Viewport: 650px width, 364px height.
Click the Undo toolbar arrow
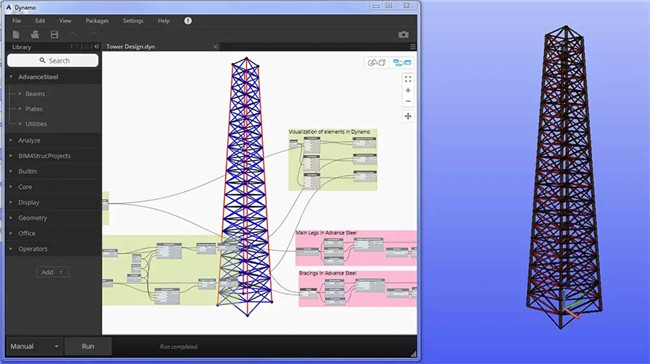tap(73, 34)
